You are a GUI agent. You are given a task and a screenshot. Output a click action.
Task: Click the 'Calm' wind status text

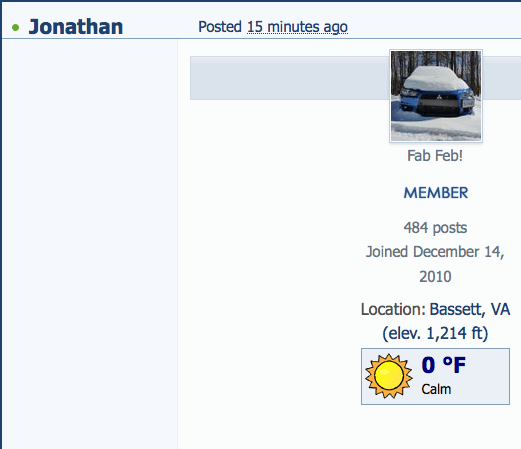coord(436,389)
